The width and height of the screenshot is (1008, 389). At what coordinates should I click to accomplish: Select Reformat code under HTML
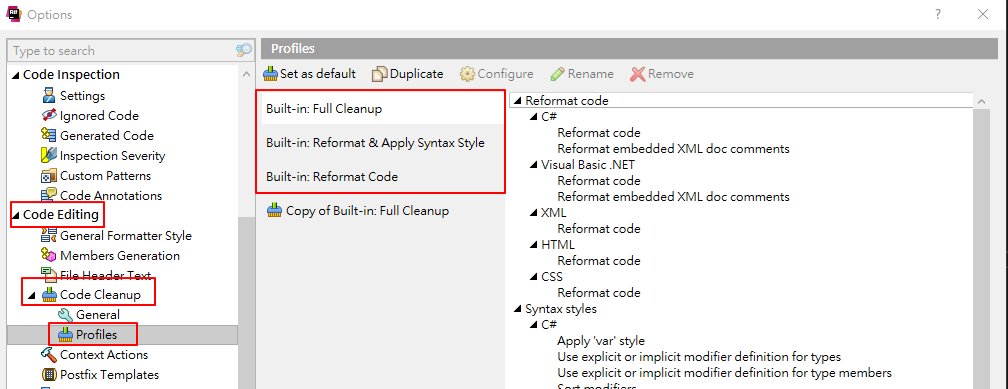598,261
